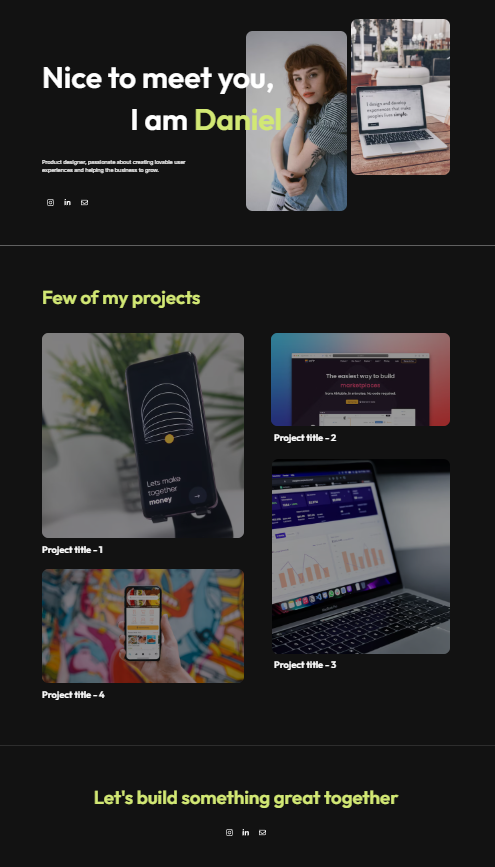Click the 'Project title - 3' link
The height and width of the screenshot is (867, 495).
[x=305, y=665]
